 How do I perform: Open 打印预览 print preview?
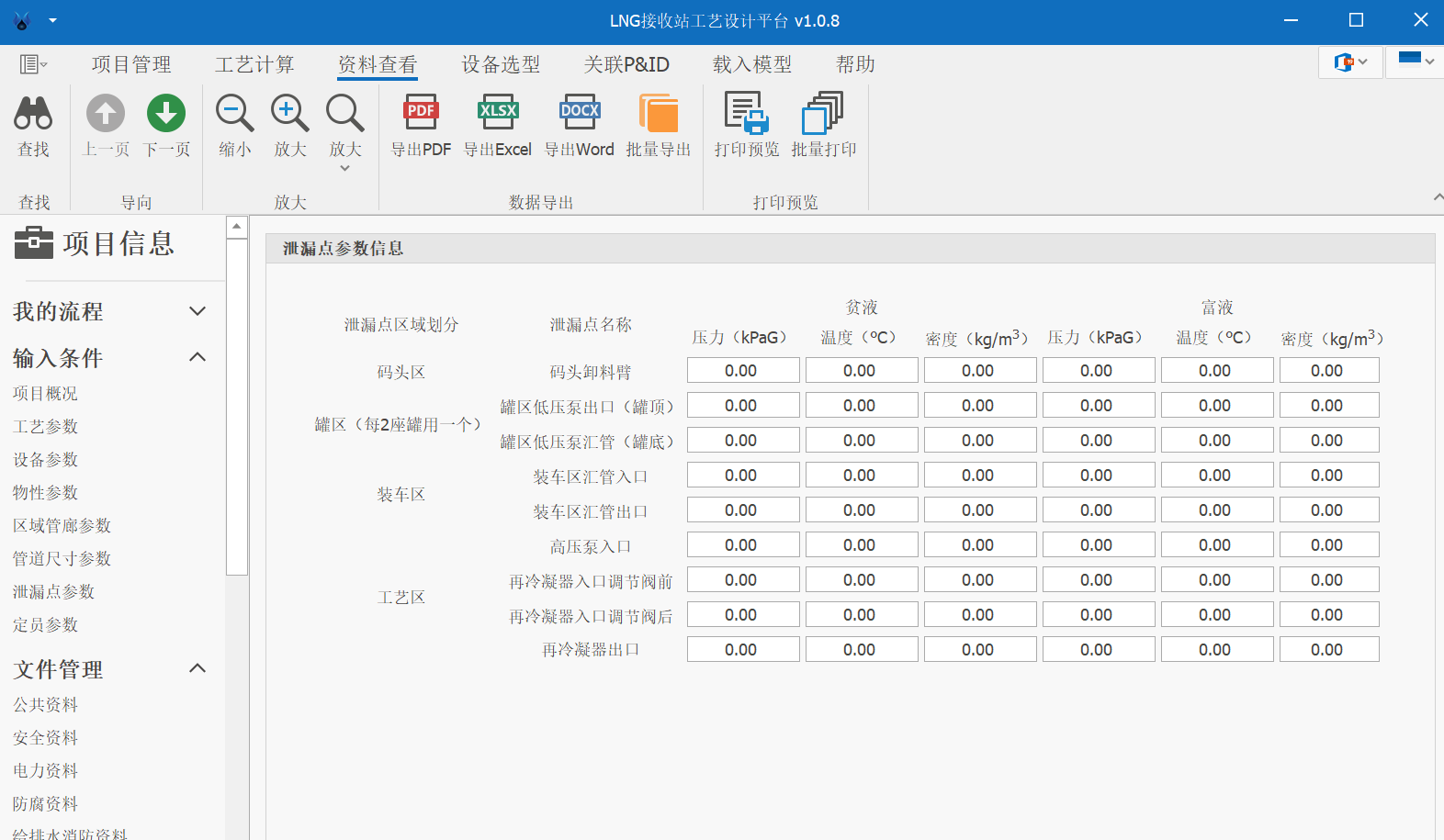(746, 113)
